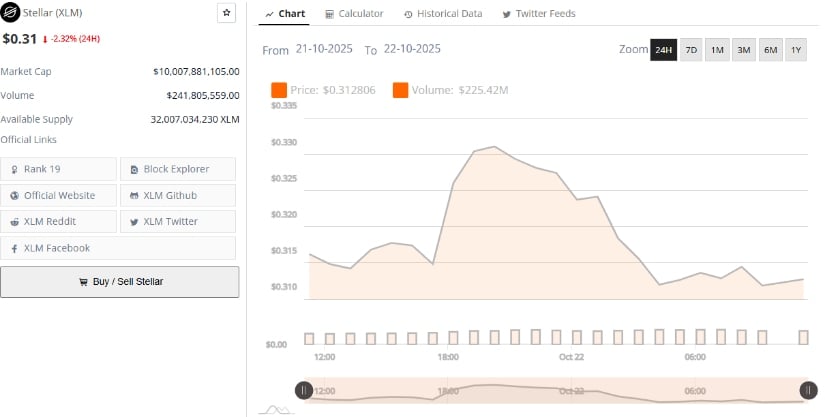Select the 24H zoom range

click(x=663, y=50)
